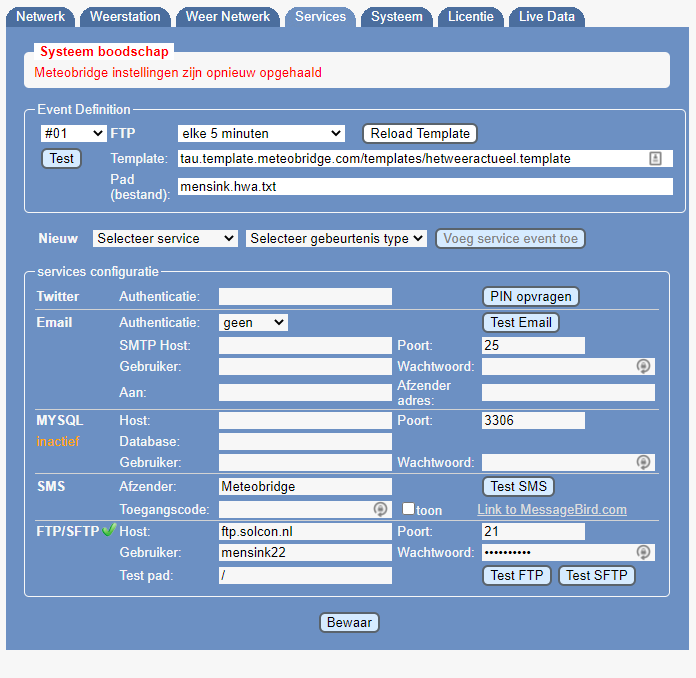
Task: Click the MYSQL Wachtwoord field key icon
Action: tap(643, 462)
